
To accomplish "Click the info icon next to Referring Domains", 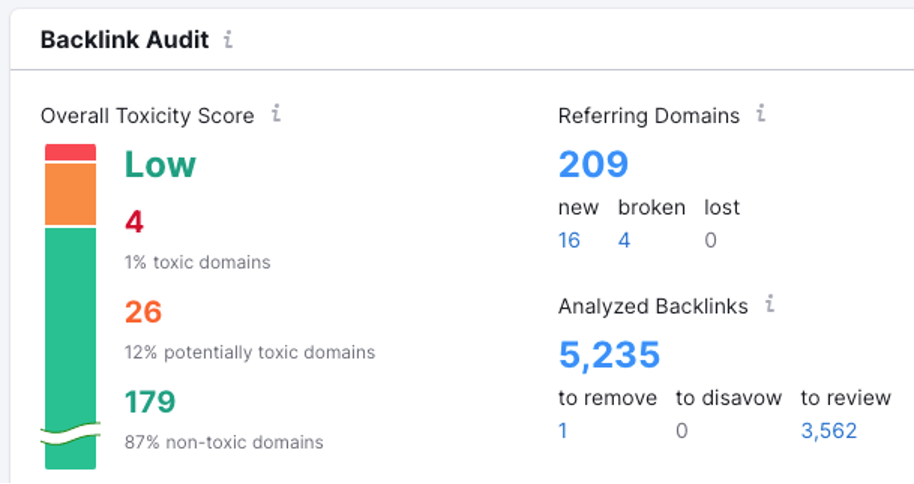I will [x=761, y=113].
